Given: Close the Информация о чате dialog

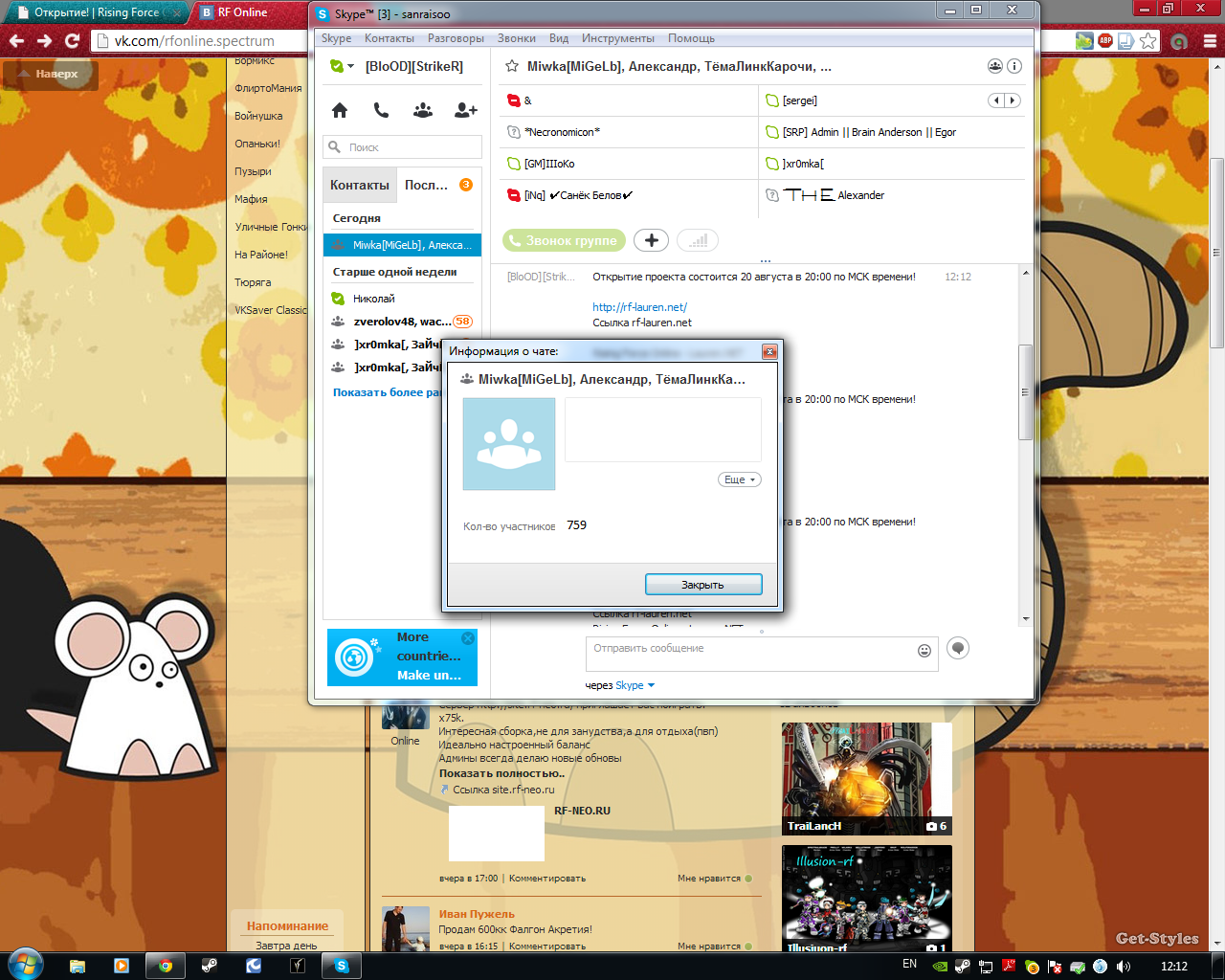Looking at the screenshot, I should [769, 352].
